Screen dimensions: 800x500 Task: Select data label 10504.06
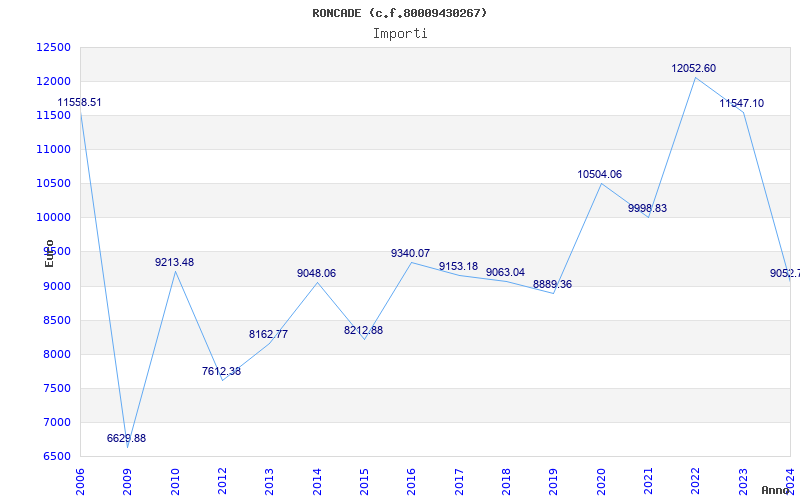coord(599,174)
